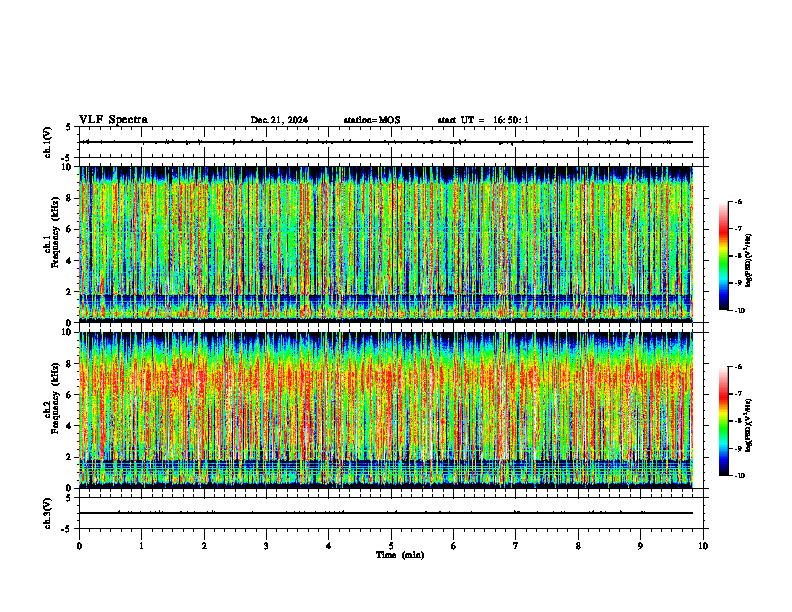The image size is (792, 612).
Task: Click the -10 tick of ch.2 colorbar
Action: point(739,476)
